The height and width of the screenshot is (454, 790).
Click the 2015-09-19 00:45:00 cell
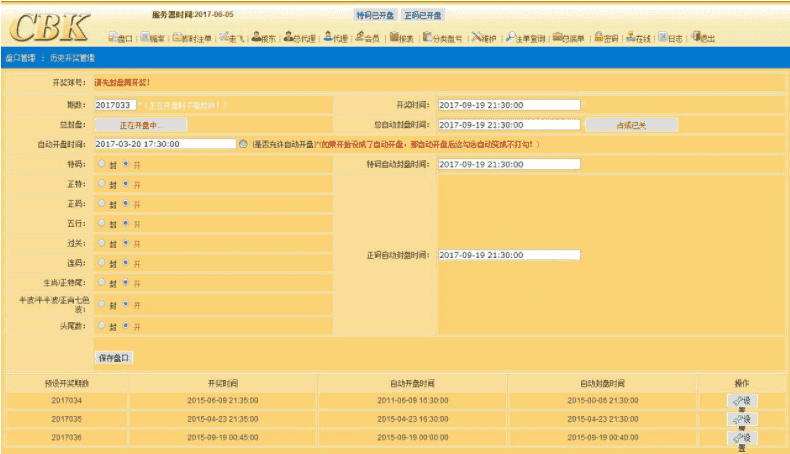pos(223,437)
